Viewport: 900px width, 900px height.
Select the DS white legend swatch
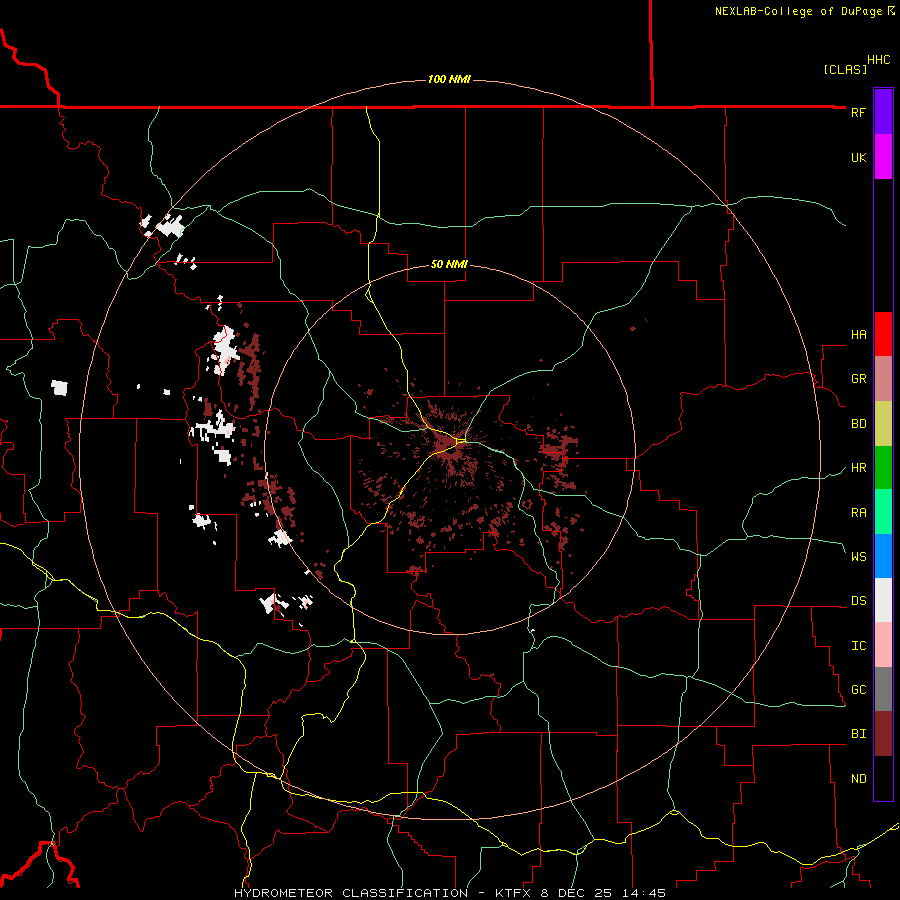883,600
